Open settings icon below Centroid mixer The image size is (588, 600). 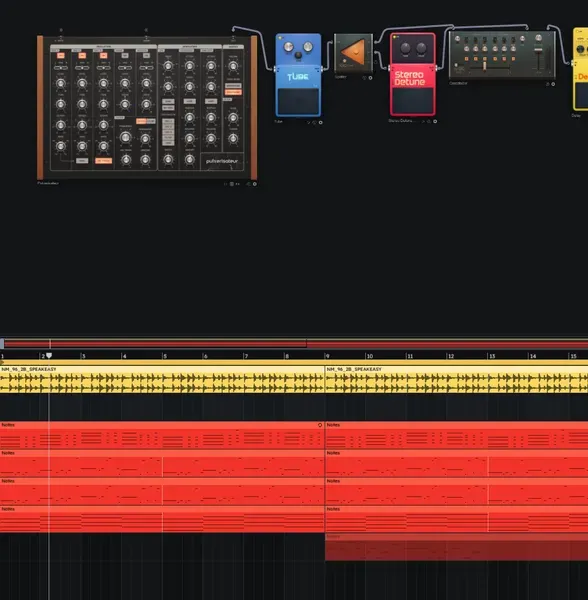tap(553, 84)
